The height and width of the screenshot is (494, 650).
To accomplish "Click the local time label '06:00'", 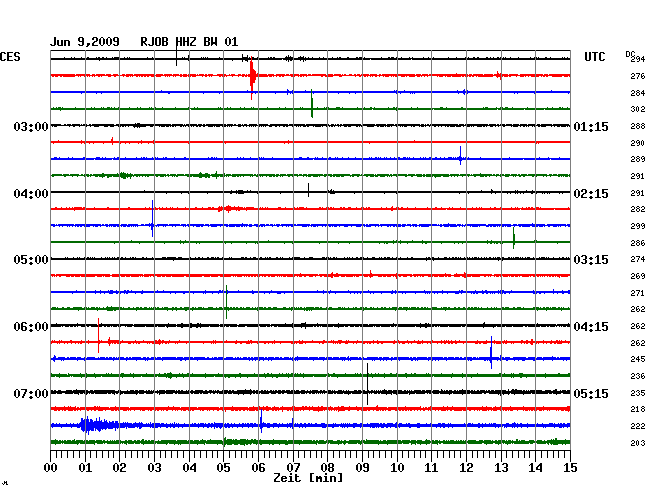I will click(31, 327).
